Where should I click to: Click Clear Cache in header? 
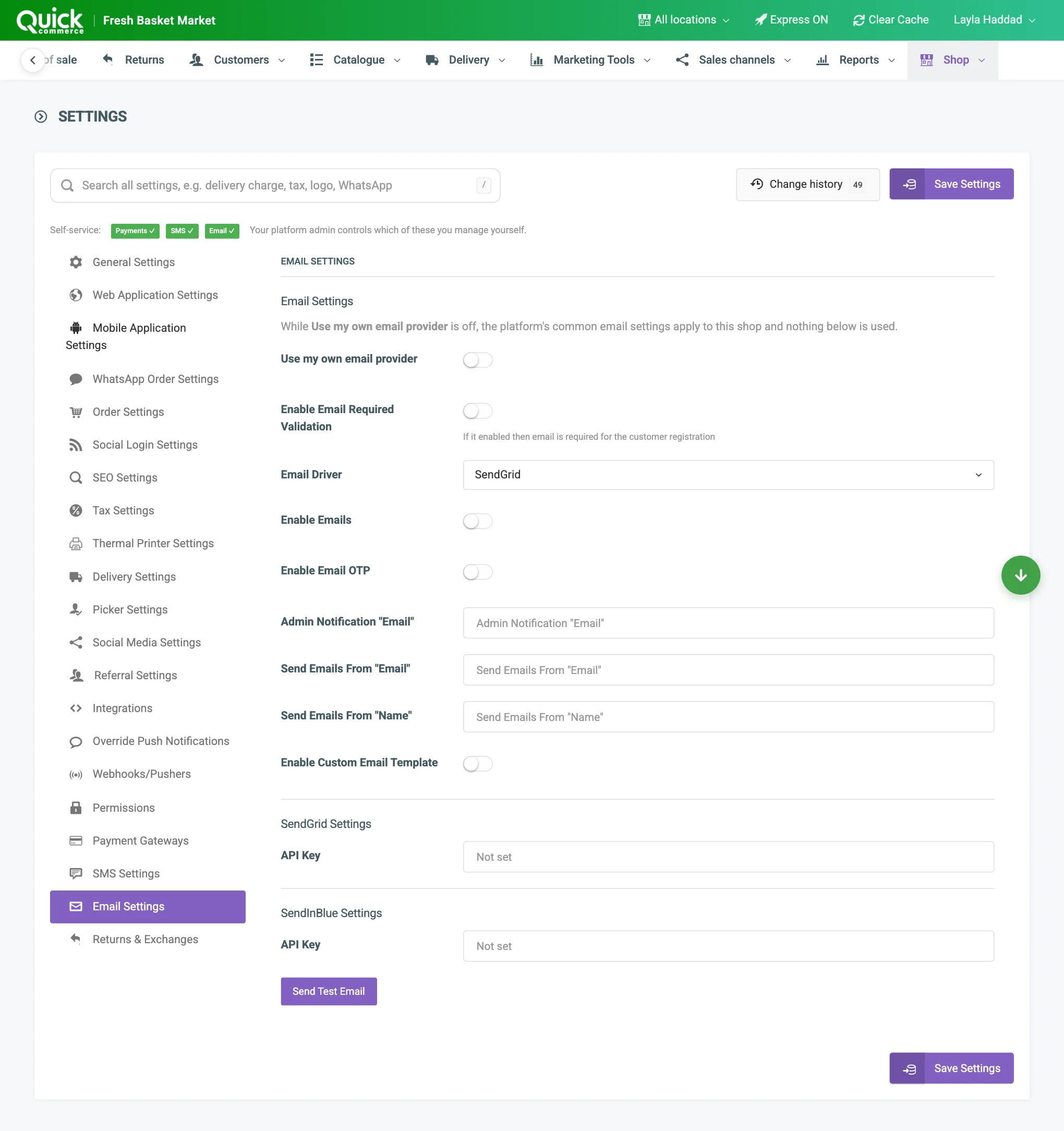[890, 20]
